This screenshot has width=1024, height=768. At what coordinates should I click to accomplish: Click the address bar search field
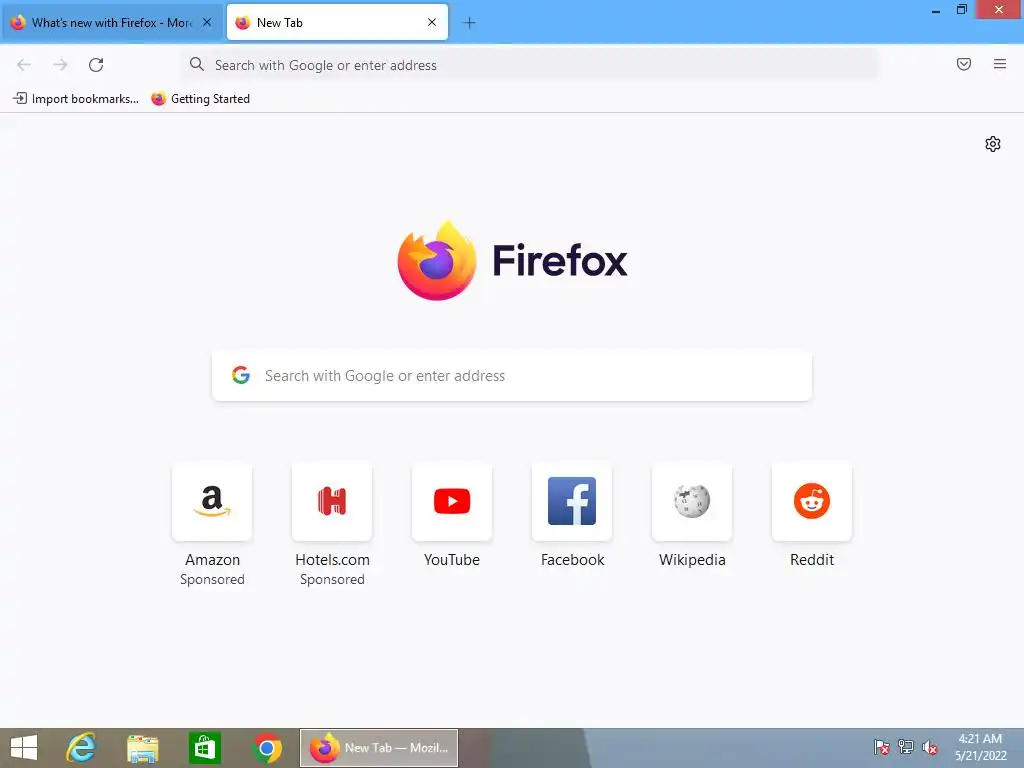529,65
